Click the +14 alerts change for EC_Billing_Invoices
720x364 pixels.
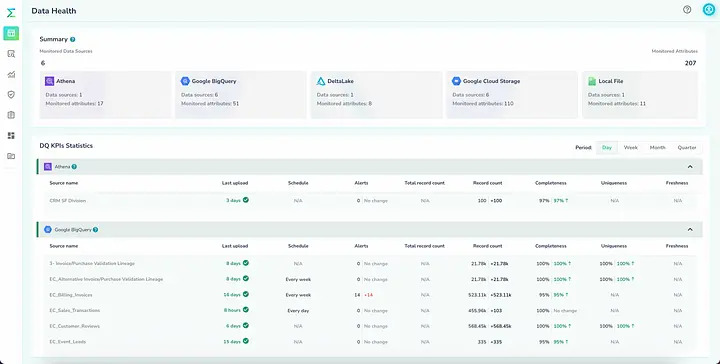[x=368, y=295]
